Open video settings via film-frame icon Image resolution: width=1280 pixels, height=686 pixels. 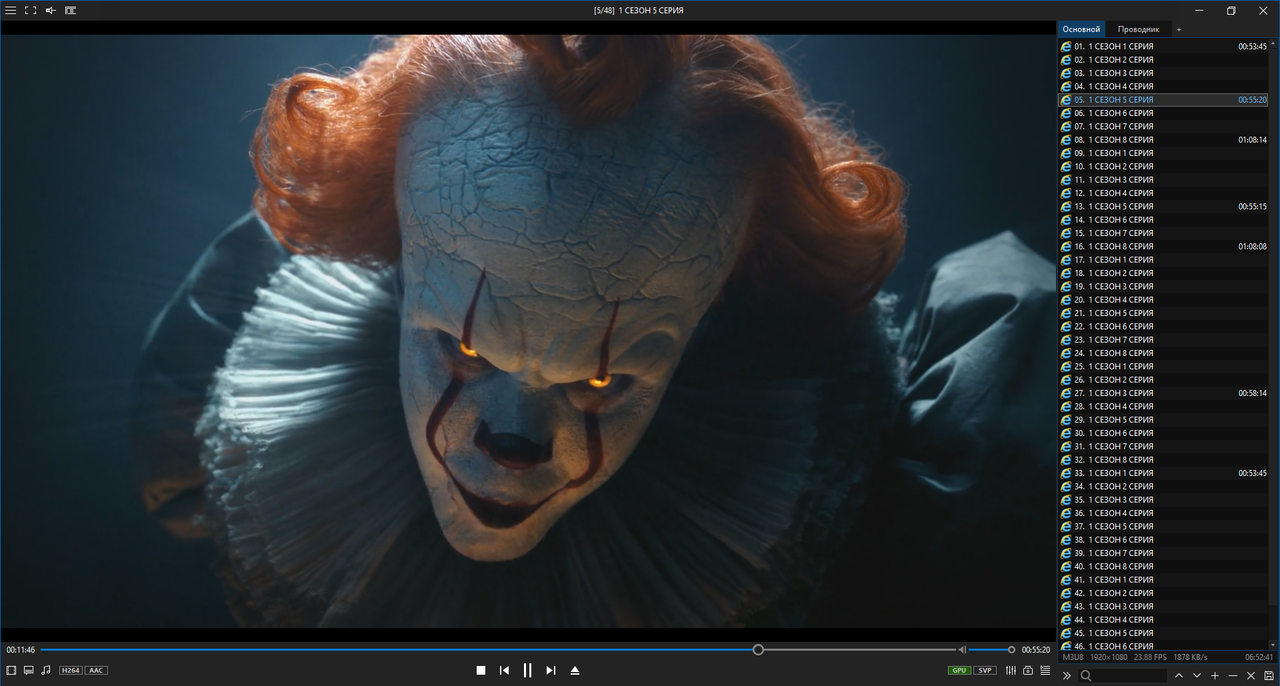11,670
